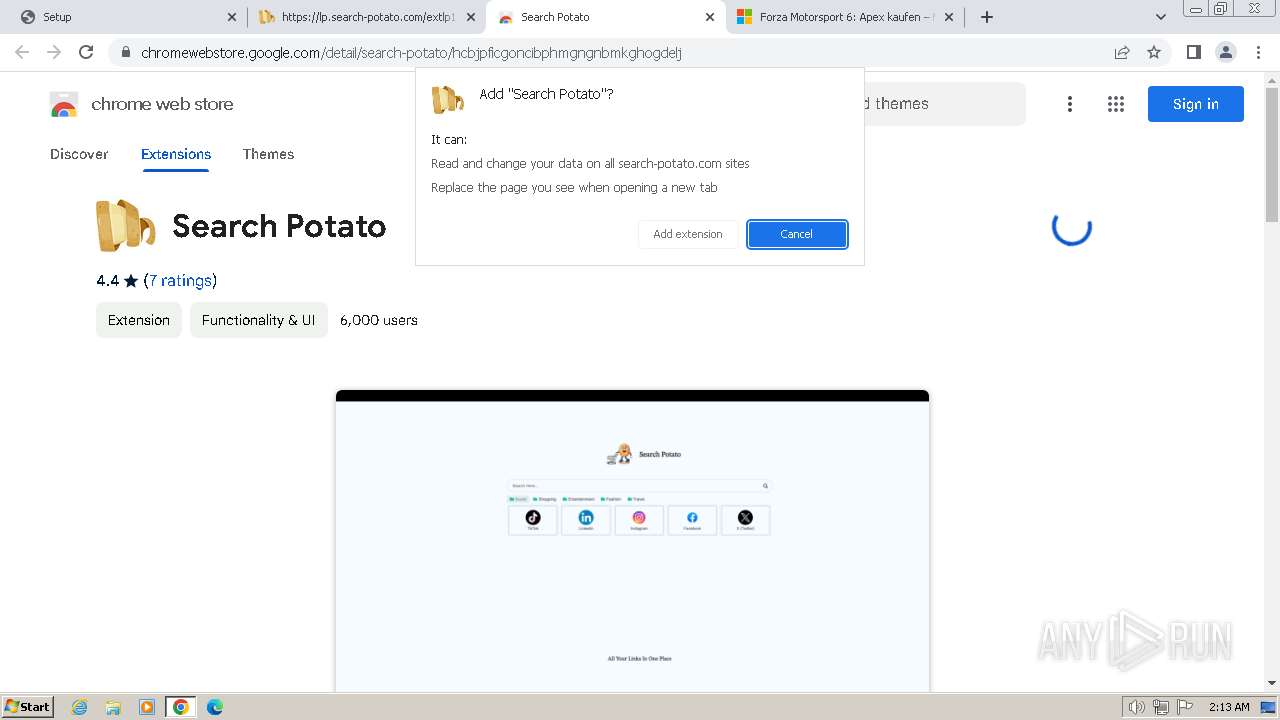Open File Explorer from taskbar
Viewport: 1280px width, 720px height.
[113, 707]
